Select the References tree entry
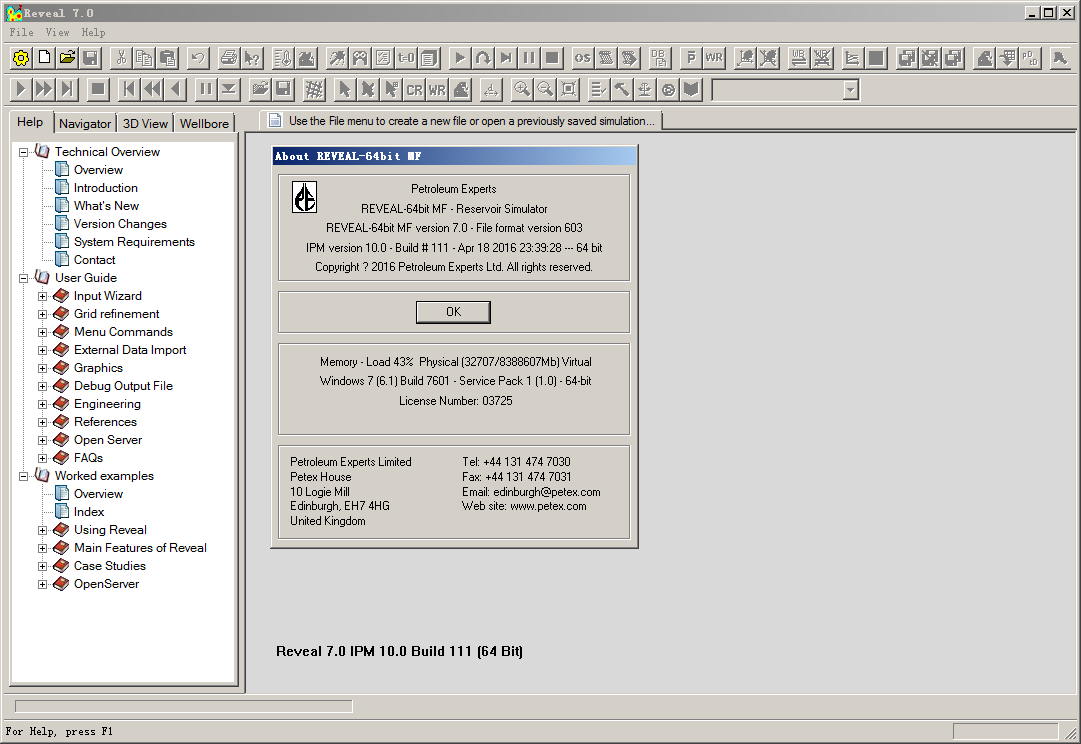This screenshot has width=1081, height=744. (105, 421)
